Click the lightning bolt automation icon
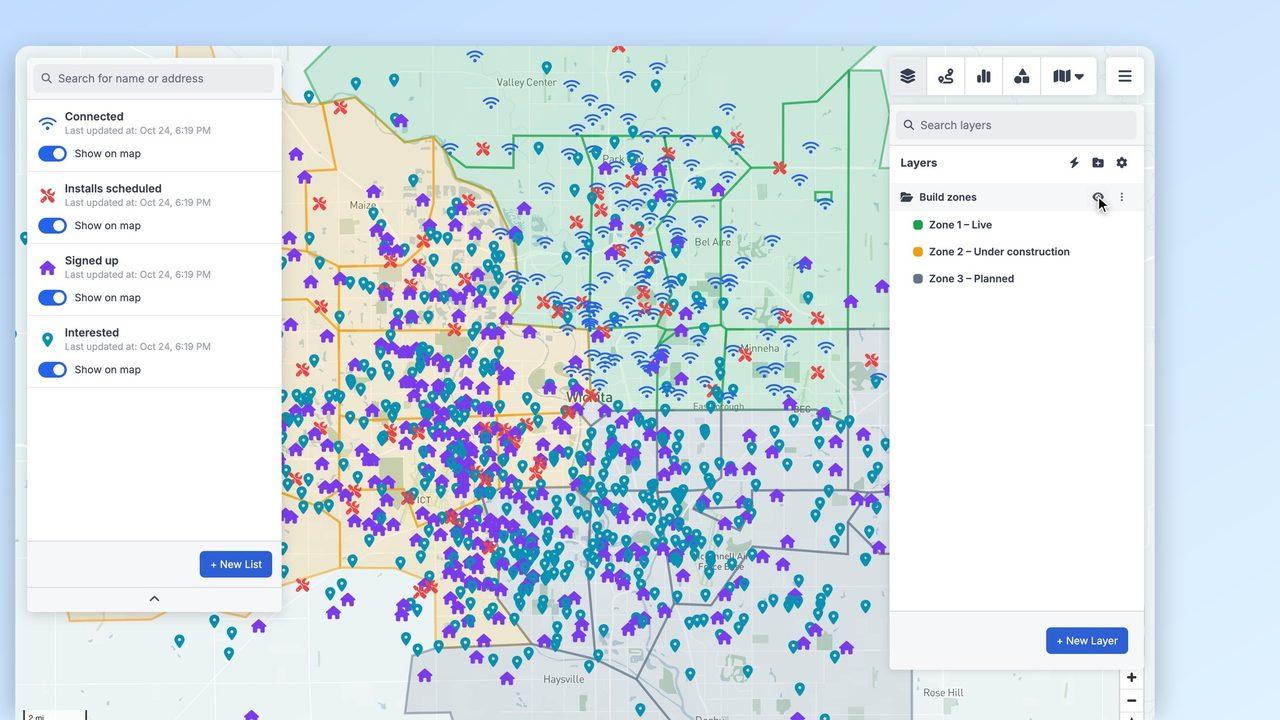Viewport: 1280px width, 720px height. pos(1074,163)
